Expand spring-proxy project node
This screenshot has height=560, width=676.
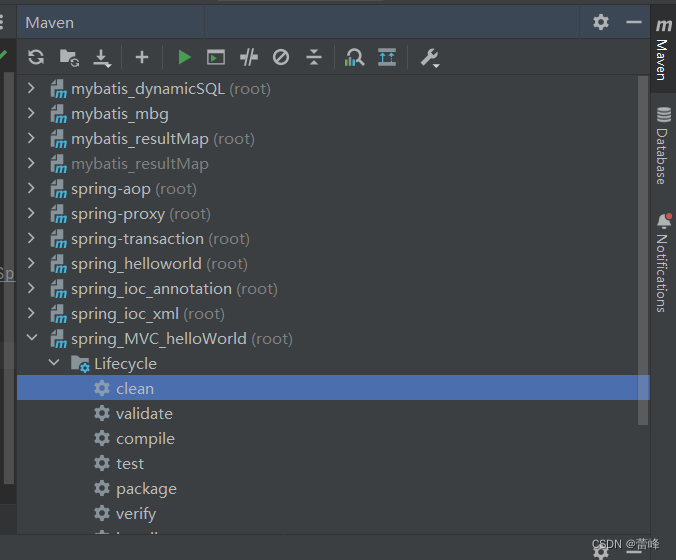31,213
